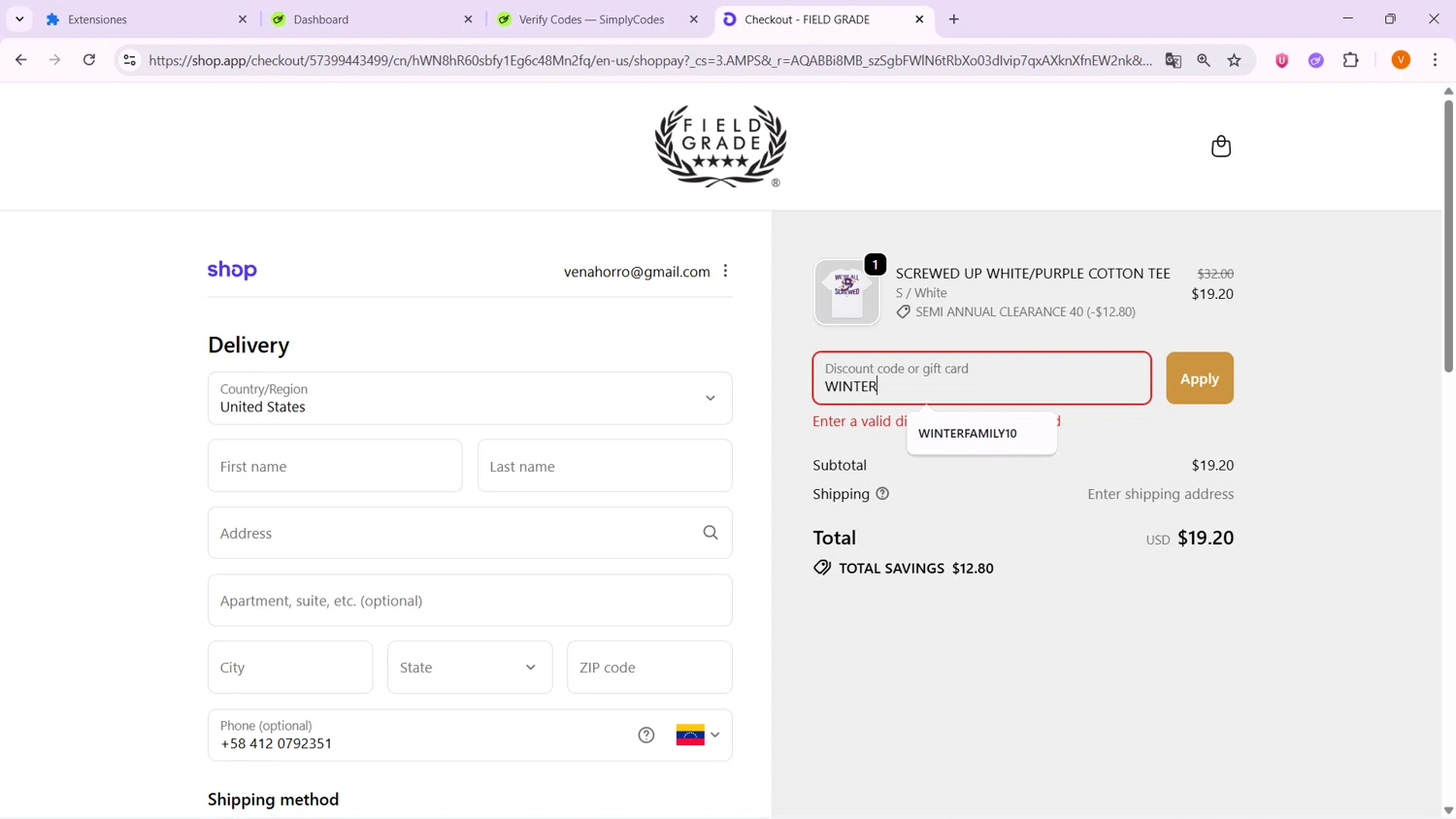Click the address search magnifier icon
This screenshot has height=819, width=1456.
[711, 533]
